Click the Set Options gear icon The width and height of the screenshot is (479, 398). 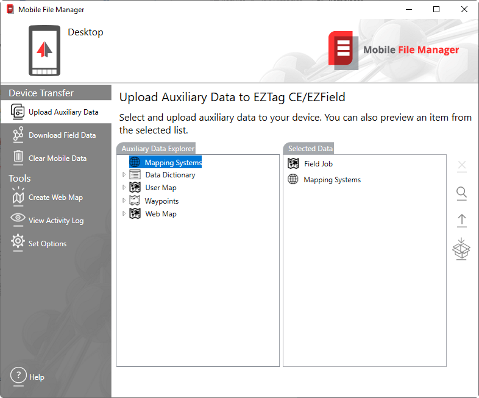[x=18, y=242]
